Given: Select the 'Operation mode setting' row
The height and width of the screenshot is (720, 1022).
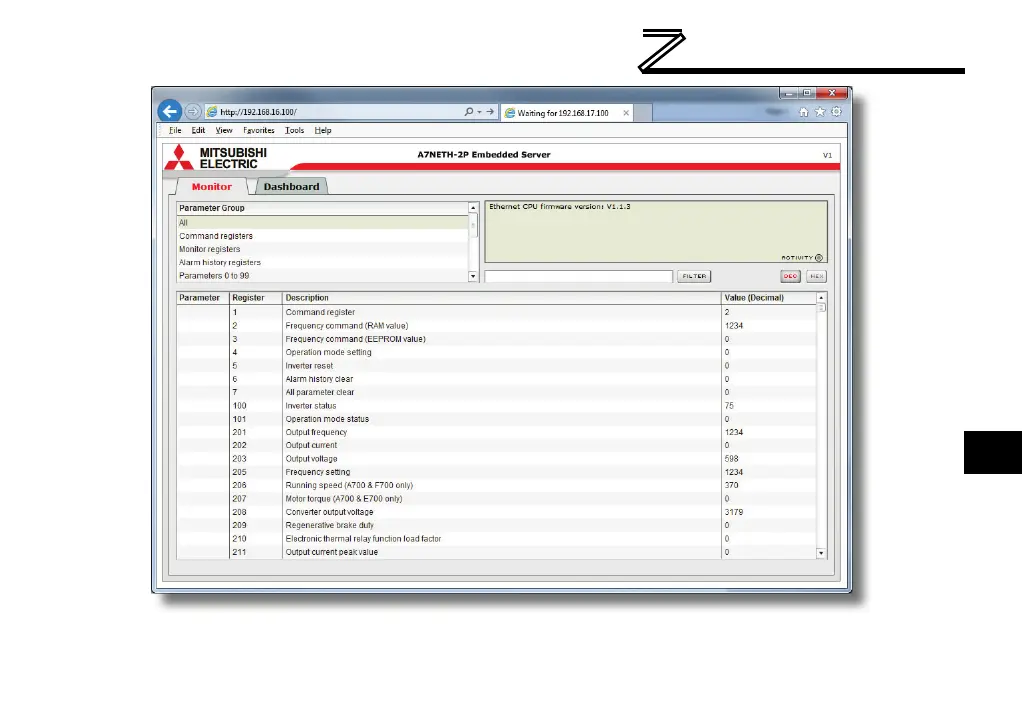Looking at the screenshot, I should coord(497,353).
